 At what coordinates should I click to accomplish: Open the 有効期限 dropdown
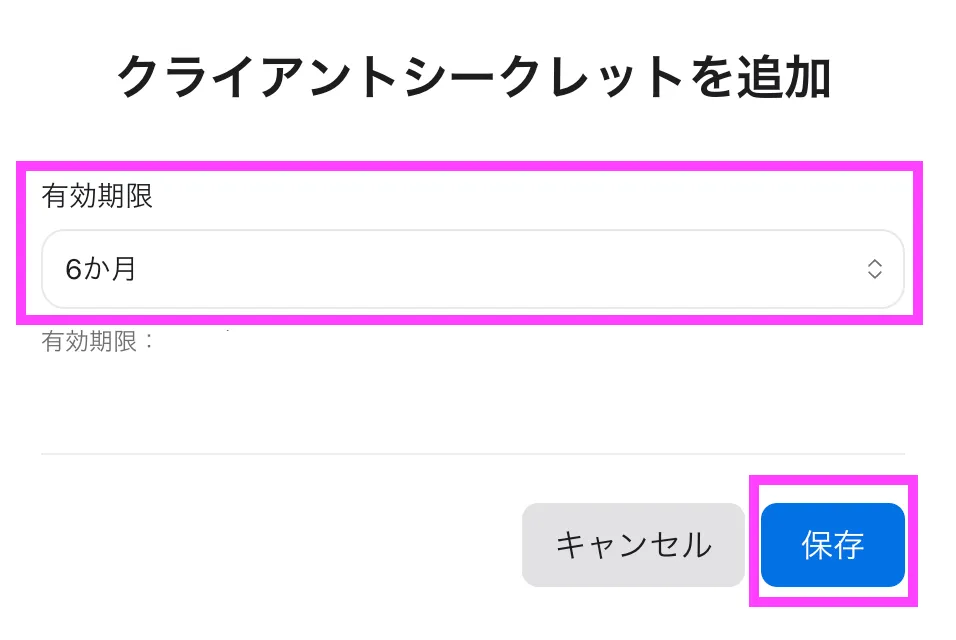click(472, 269)
